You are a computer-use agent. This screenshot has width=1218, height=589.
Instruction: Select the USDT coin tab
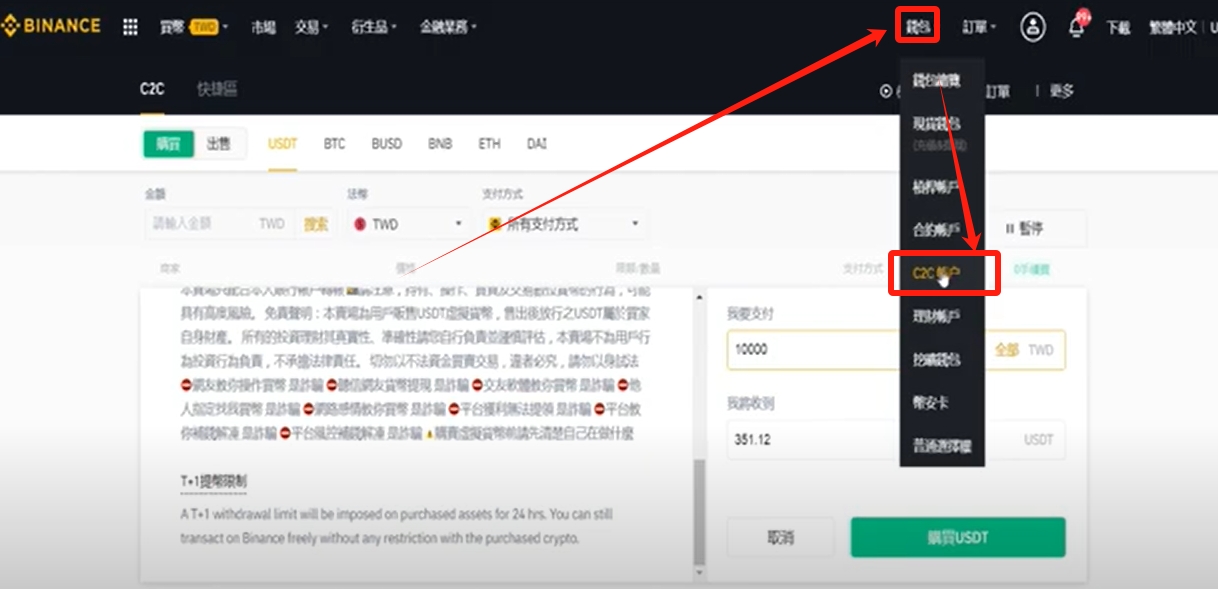(x=283, y=144)
